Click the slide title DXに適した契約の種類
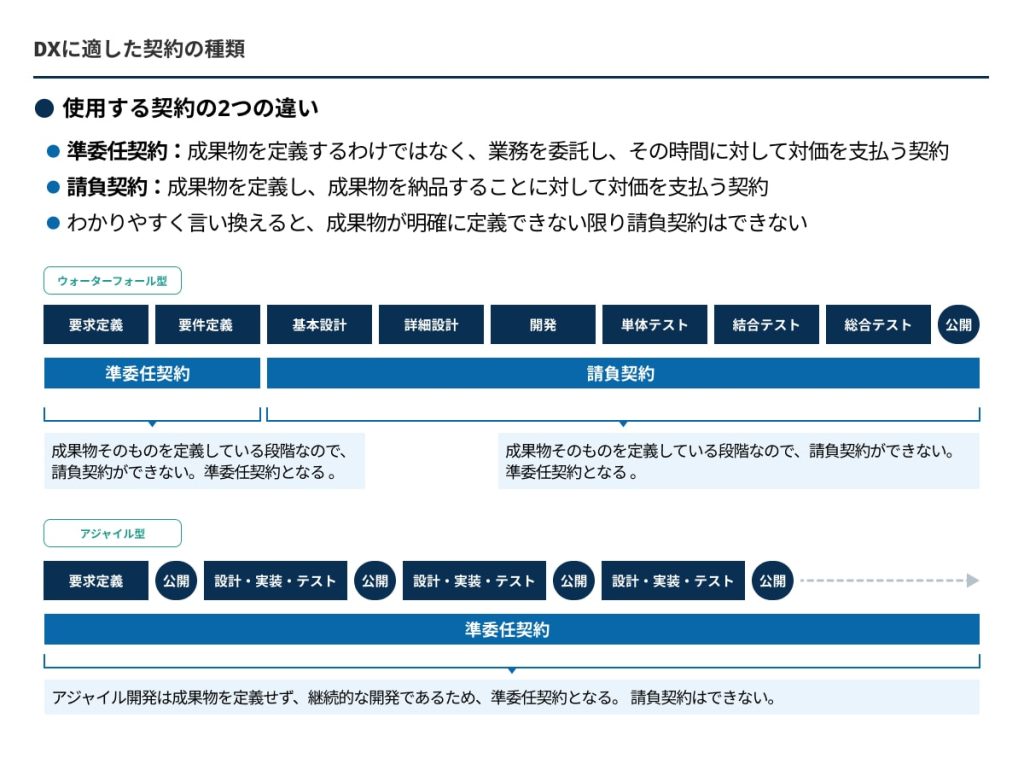Viewport: 1024px width, 782px height. click(139, 49)
